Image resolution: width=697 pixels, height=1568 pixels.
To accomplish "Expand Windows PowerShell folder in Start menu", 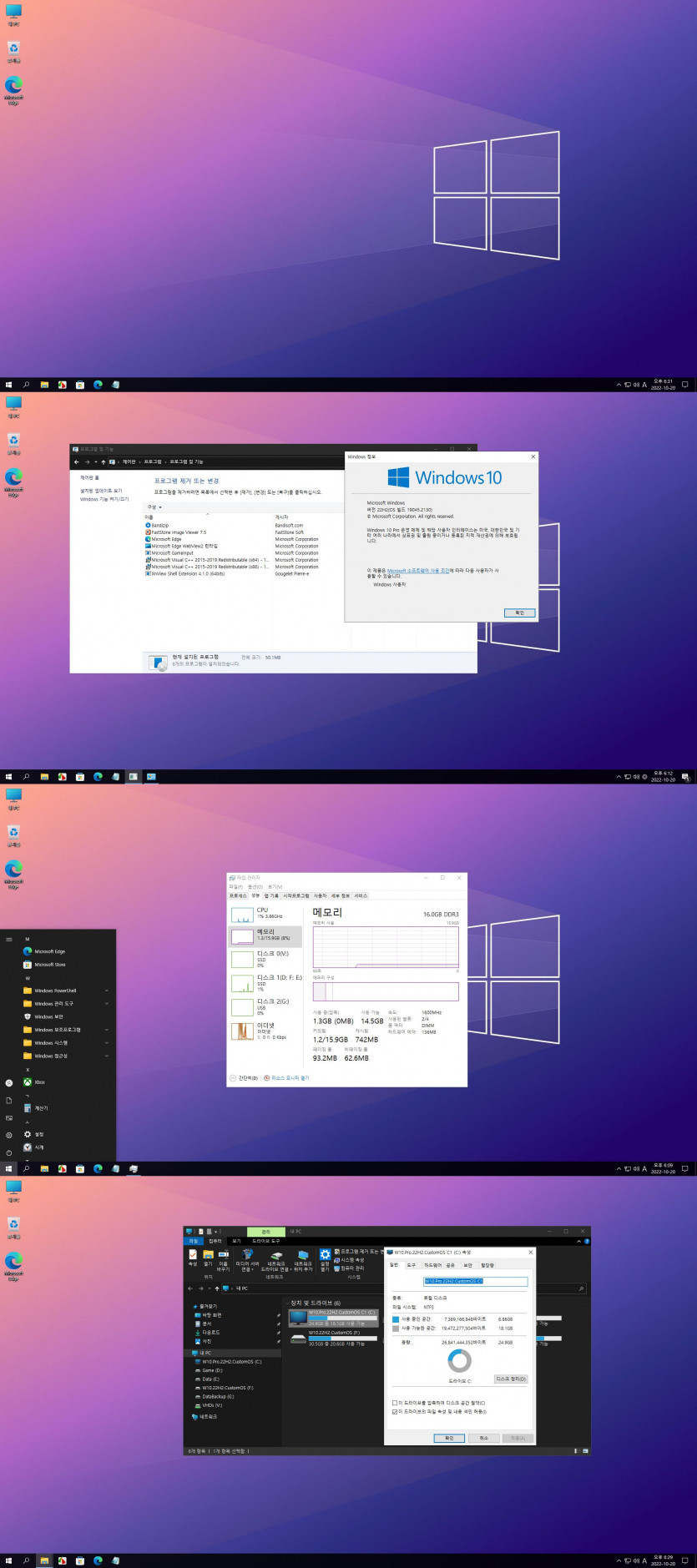I will pos(67,991).
